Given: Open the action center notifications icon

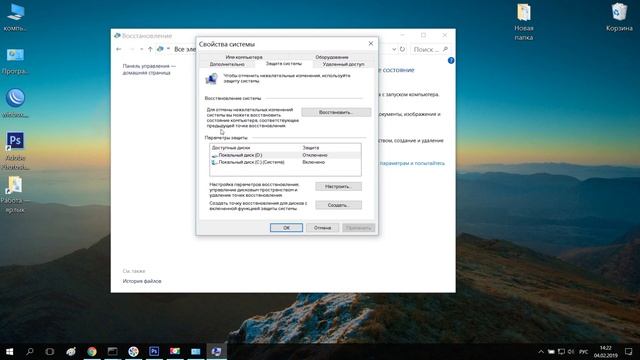Looking at the screenshot, I should pyautogui.click(x=629, y=351).
